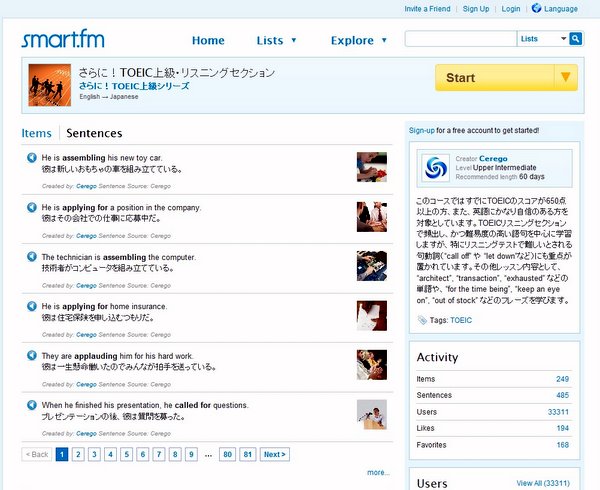Open the company position sentence thumbnail
This screenshot has height=490, width=600.
tap(372, 217)
